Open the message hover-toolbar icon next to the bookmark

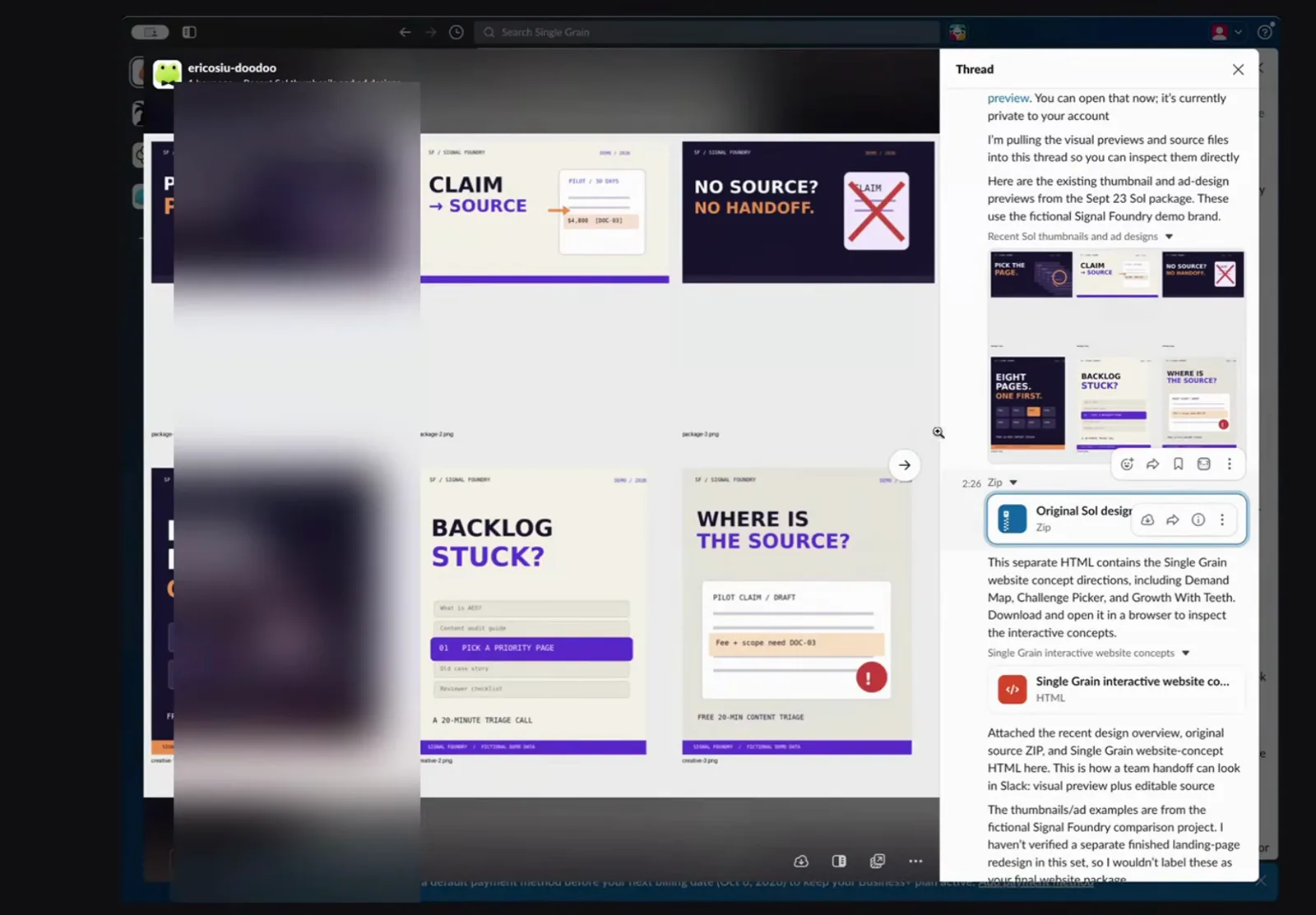coord(1203,464)
